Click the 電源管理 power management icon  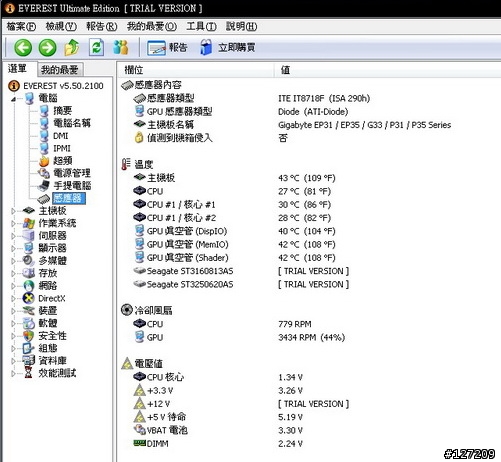[44, 173]
